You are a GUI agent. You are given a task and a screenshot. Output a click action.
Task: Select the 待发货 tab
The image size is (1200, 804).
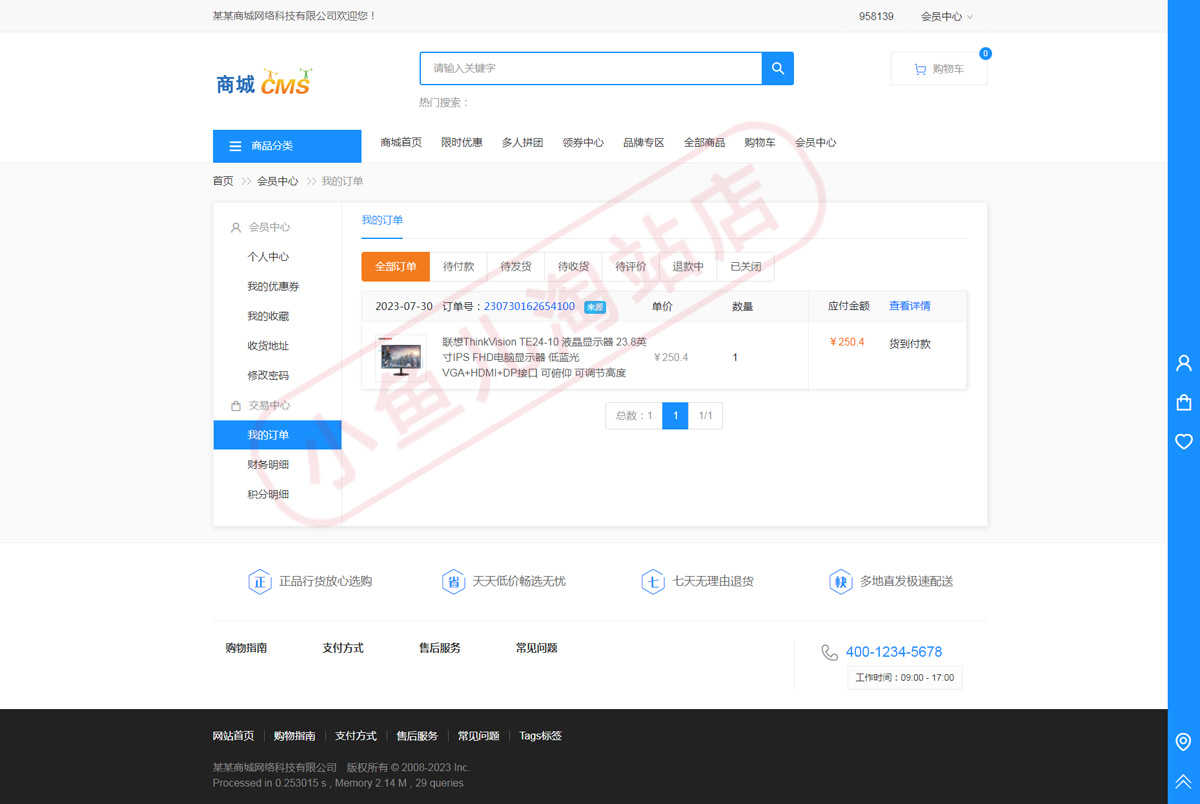point(516,267)
